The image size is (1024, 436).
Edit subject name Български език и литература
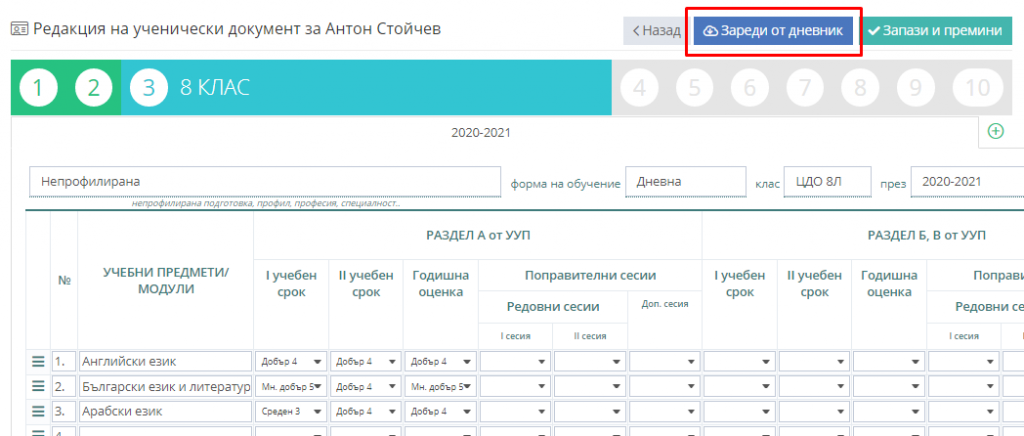pyautogui.click(x=165, y=386)
